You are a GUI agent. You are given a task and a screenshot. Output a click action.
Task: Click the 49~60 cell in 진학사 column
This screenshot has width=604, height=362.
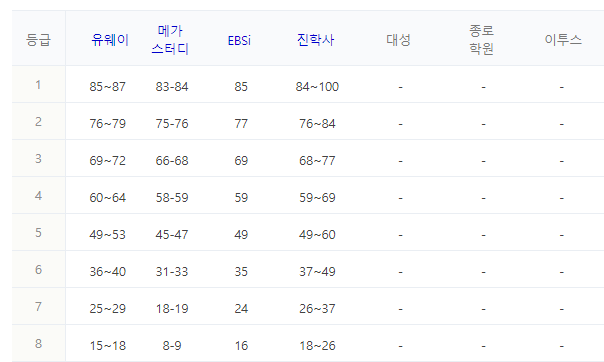coord(317,235)
